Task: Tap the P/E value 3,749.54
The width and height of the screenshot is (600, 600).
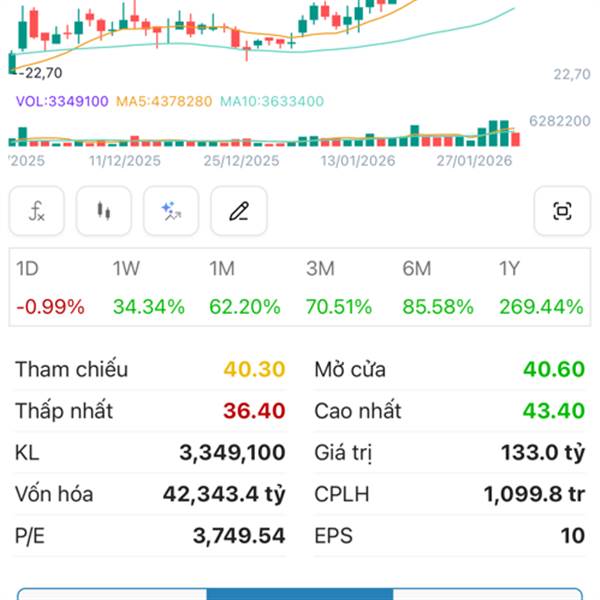Action: (x=239, y=536)
